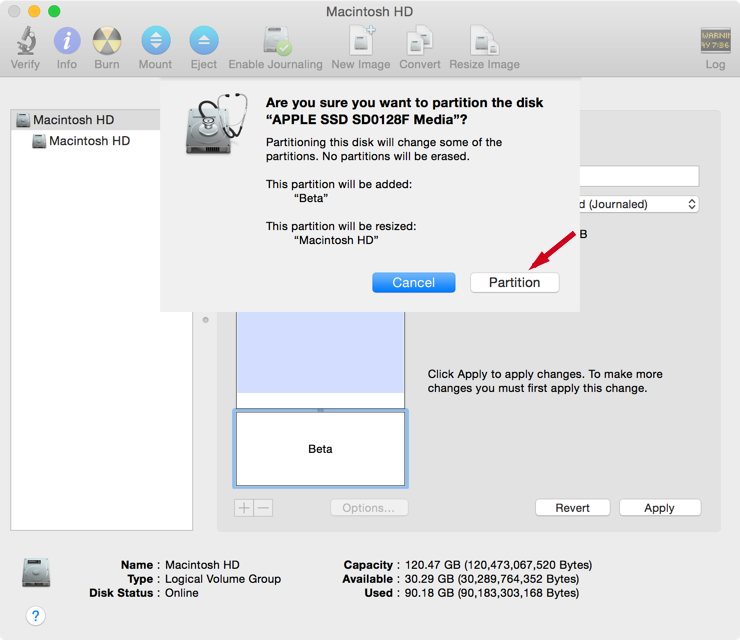
Task: Select the Beta partition block
Action: 320,448
